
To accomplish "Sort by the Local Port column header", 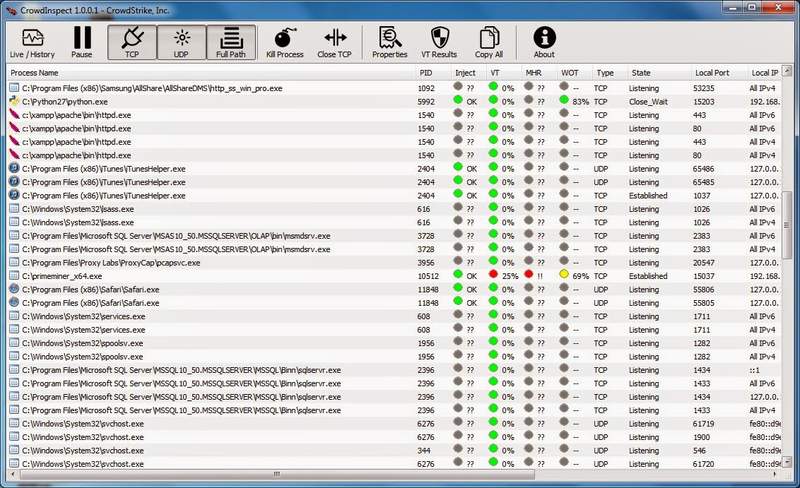I will 719,72.
